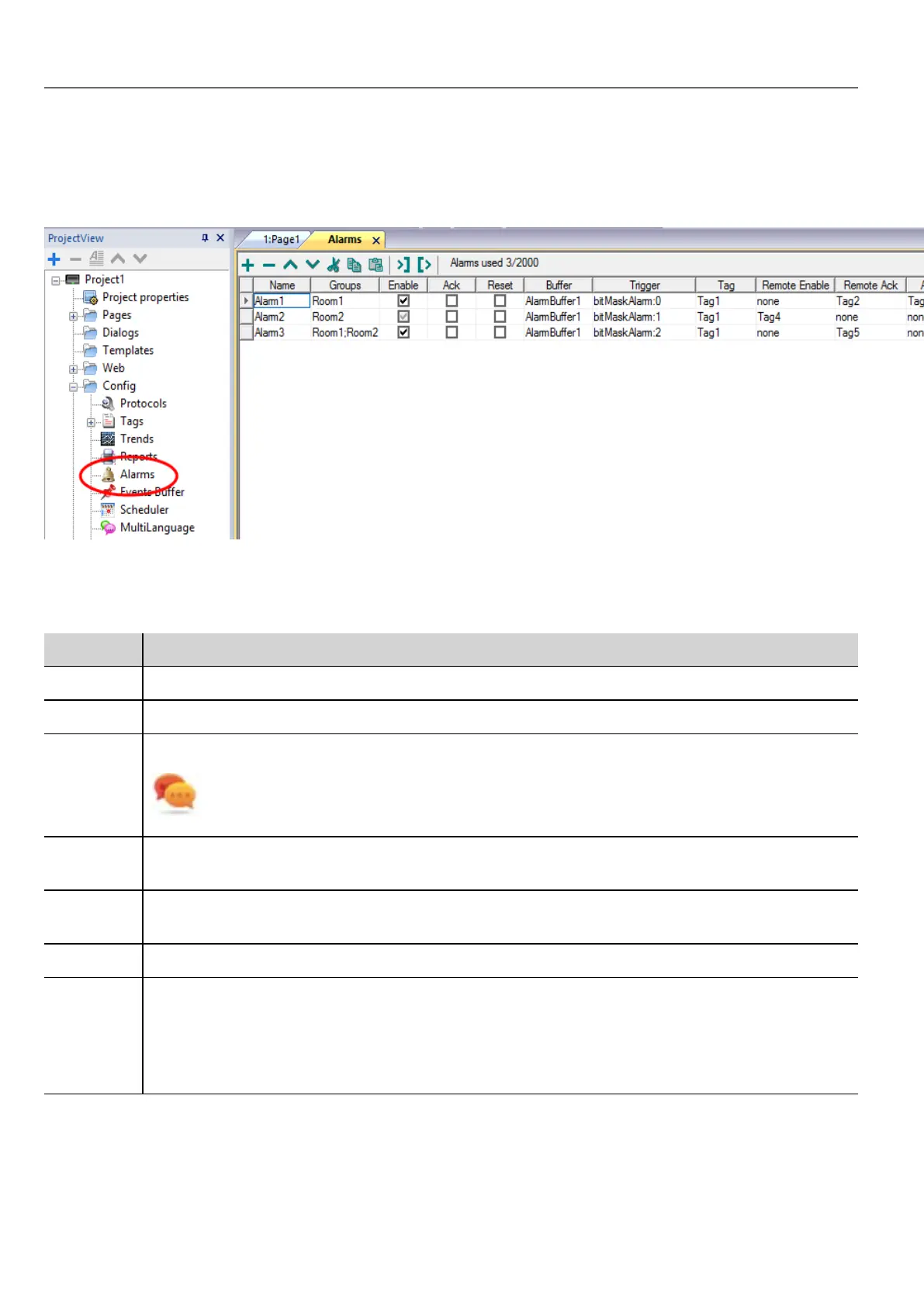This screenshot has height=1307, width=924.
Task: Click the remove alarm minus icon
Action: pyautogui.click(x=269, y=265)
